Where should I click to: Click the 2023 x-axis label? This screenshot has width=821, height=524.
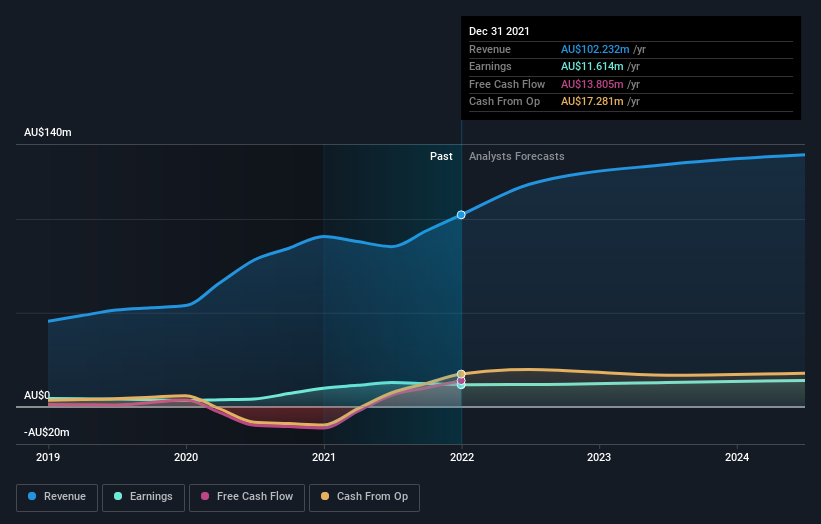pos(599,457)
